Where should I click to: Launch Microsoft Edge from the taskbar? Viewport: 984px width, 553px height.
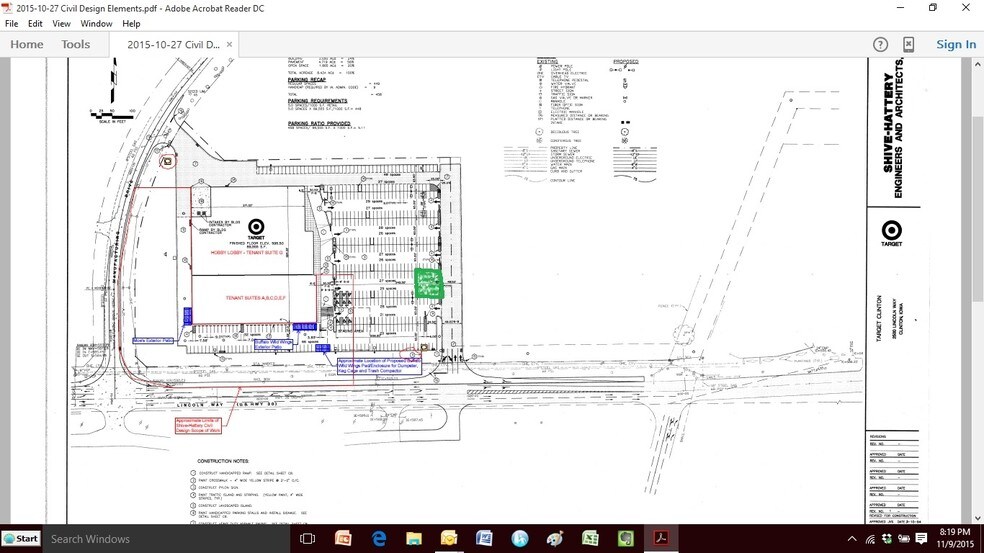click(x=379, y=539)
